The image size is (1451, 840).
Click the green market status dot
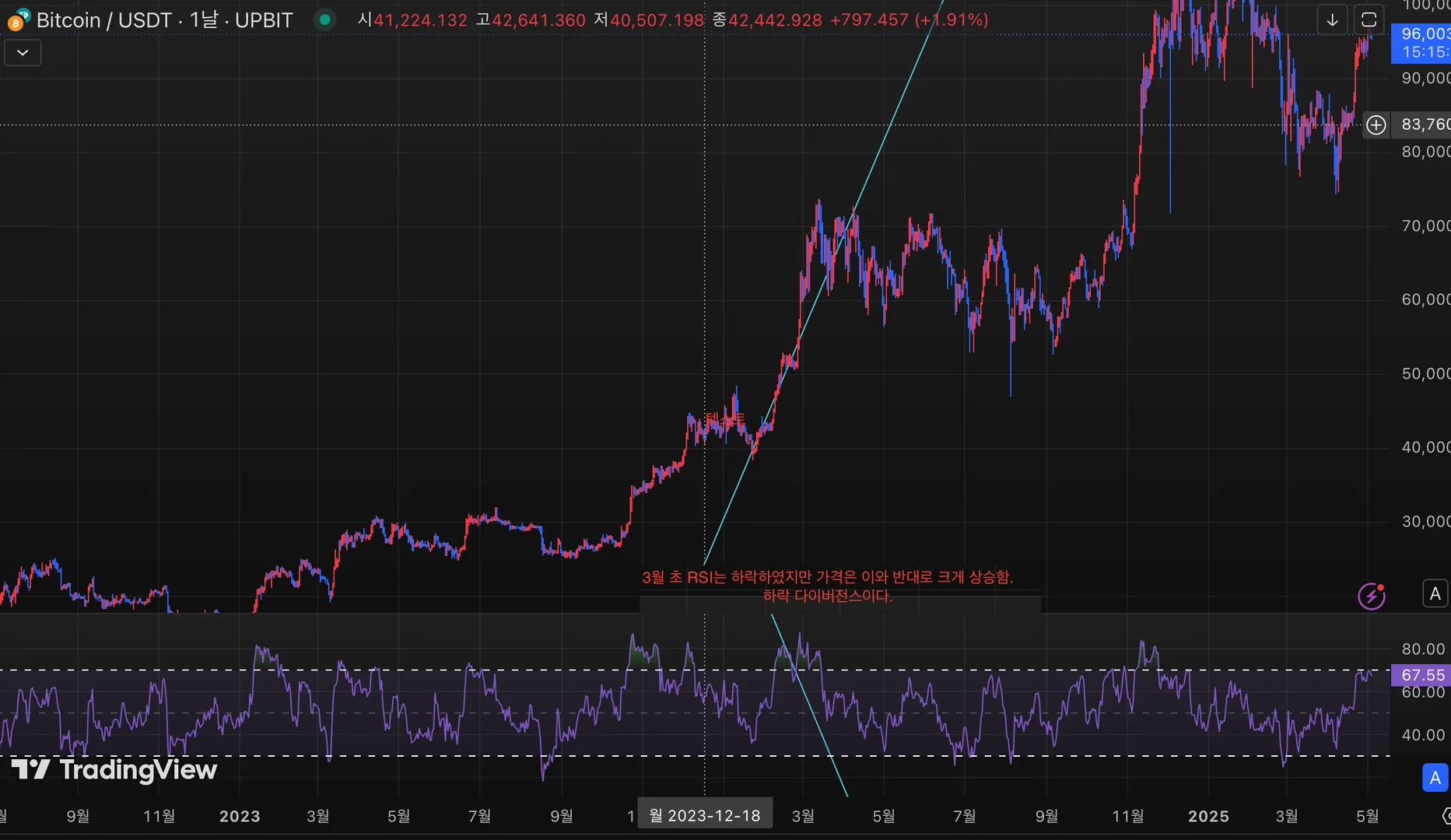pyautogui.click(x=324, y=19)
